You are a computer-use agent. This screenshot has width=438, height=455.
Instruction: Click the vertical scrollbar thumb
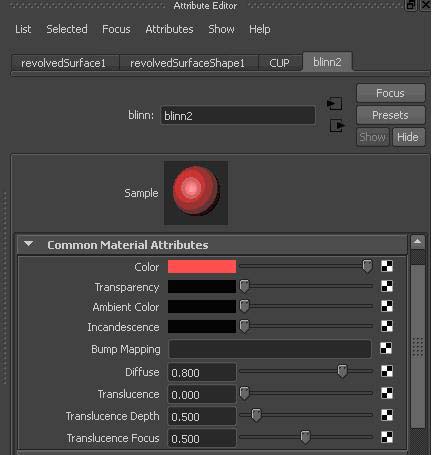(x=418, y=346)
